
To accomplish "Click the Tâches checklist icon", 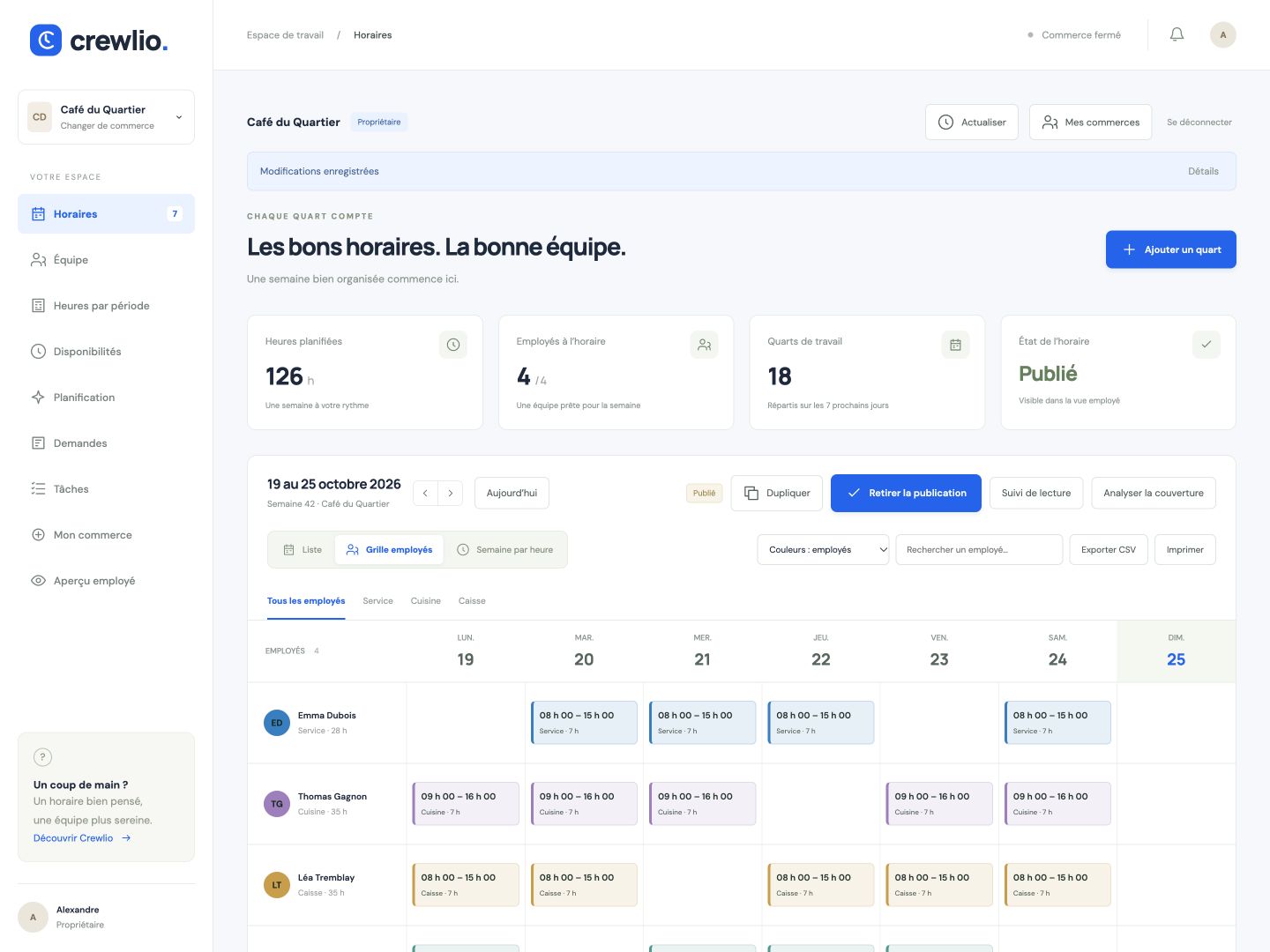I will pos(38,489).
